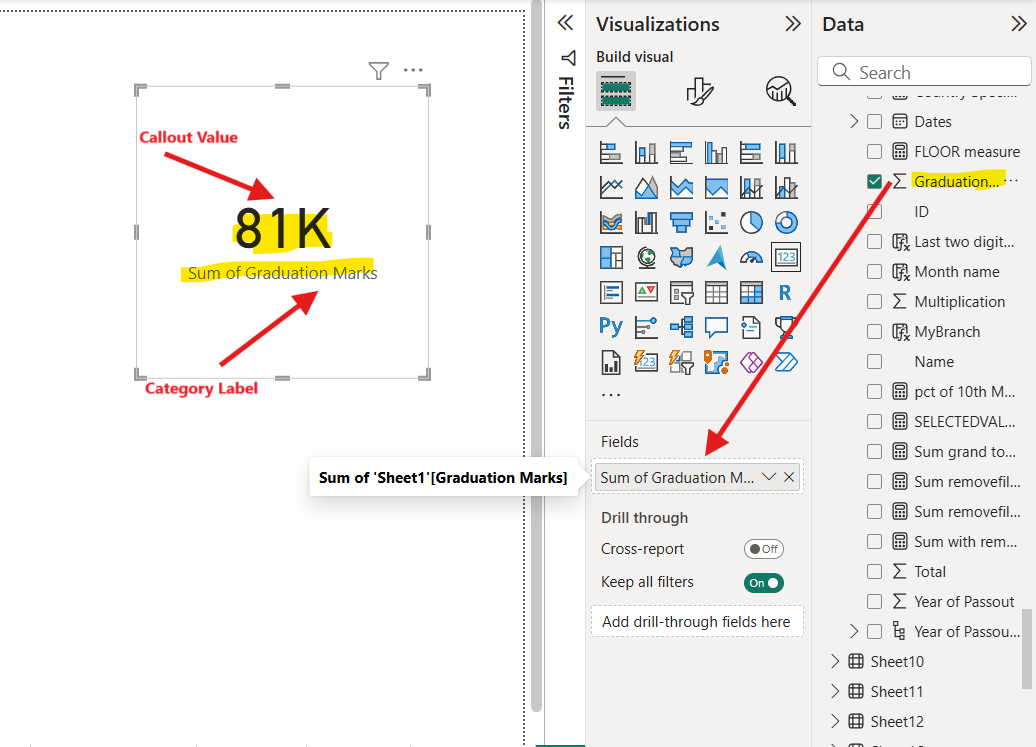Select the Map visualization globe icon
The height and width of the screenshot is (747, 1036).
(645, 258)
